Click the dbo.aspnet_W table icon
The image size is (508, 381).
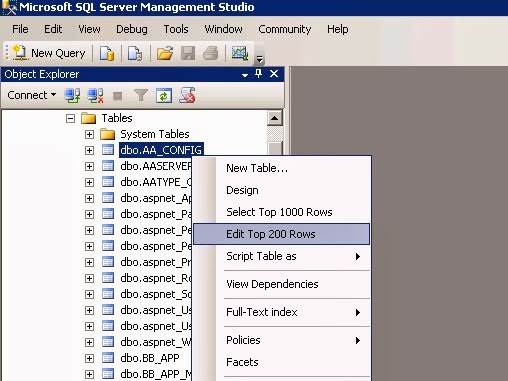pyautogui.click(x=108, y=342)
